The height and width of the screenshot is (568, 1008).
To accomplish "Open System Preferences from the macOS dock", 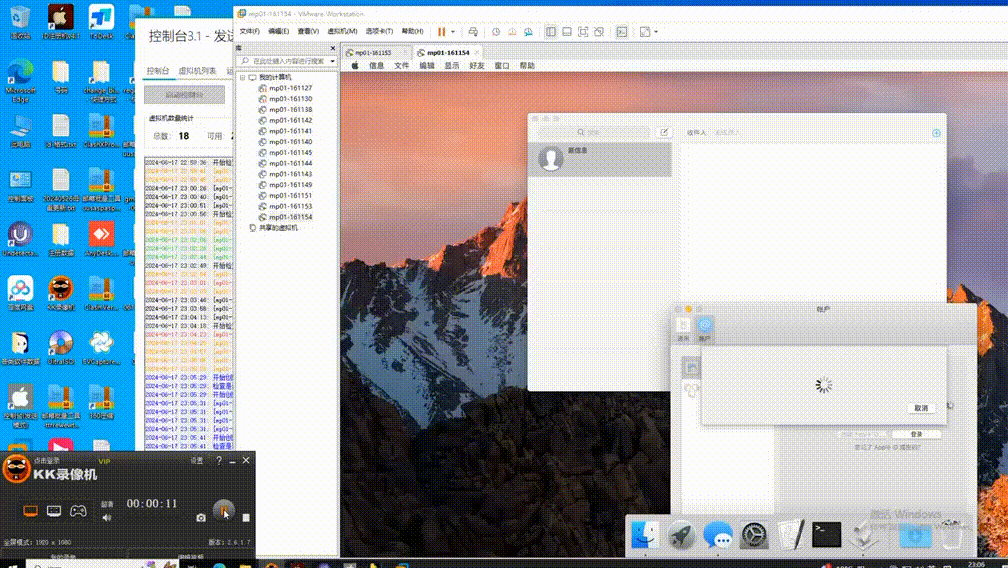I will tap(754, 535).
